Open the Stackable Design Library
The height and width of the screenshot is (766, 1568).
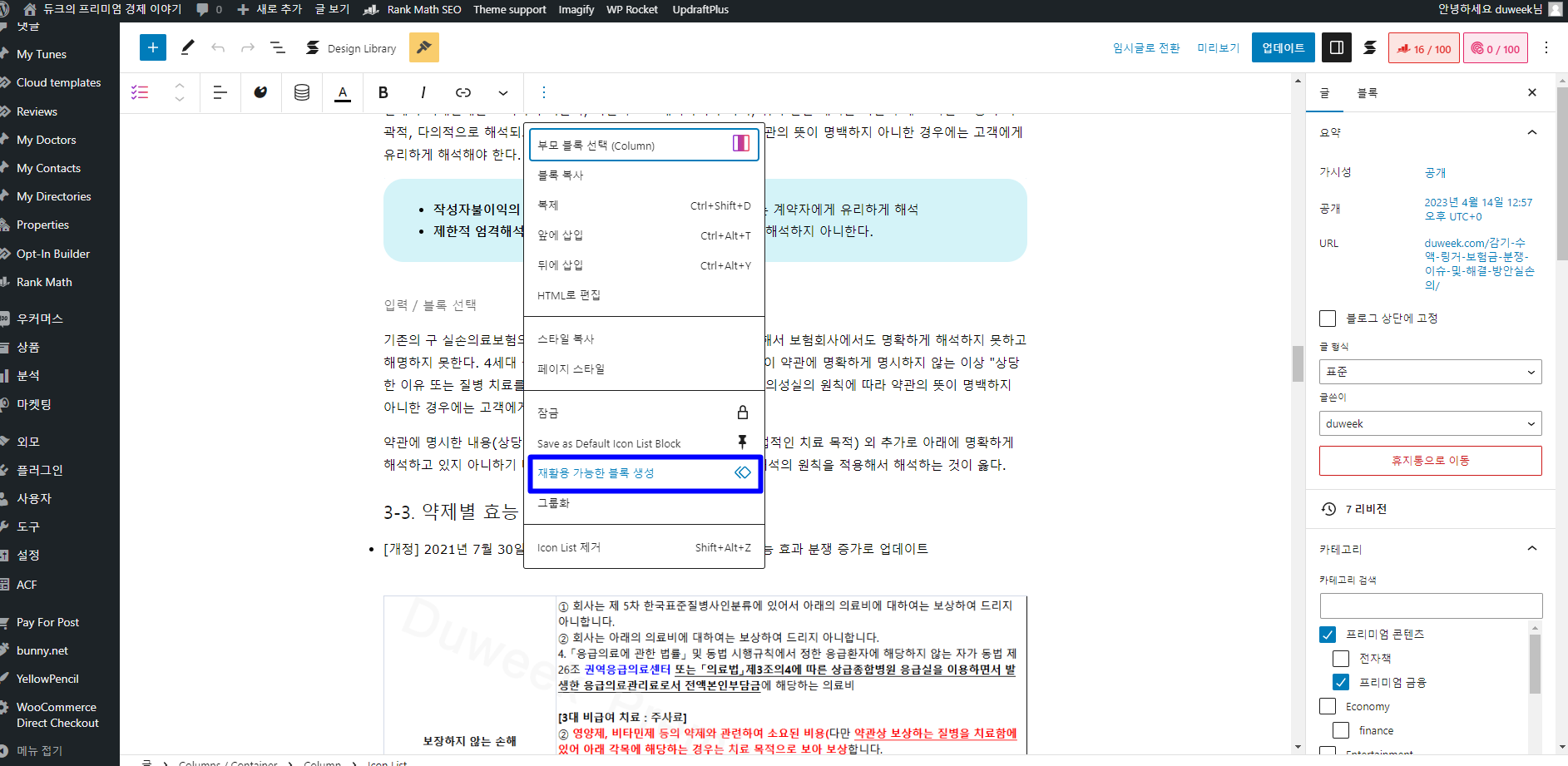point(351,48)
